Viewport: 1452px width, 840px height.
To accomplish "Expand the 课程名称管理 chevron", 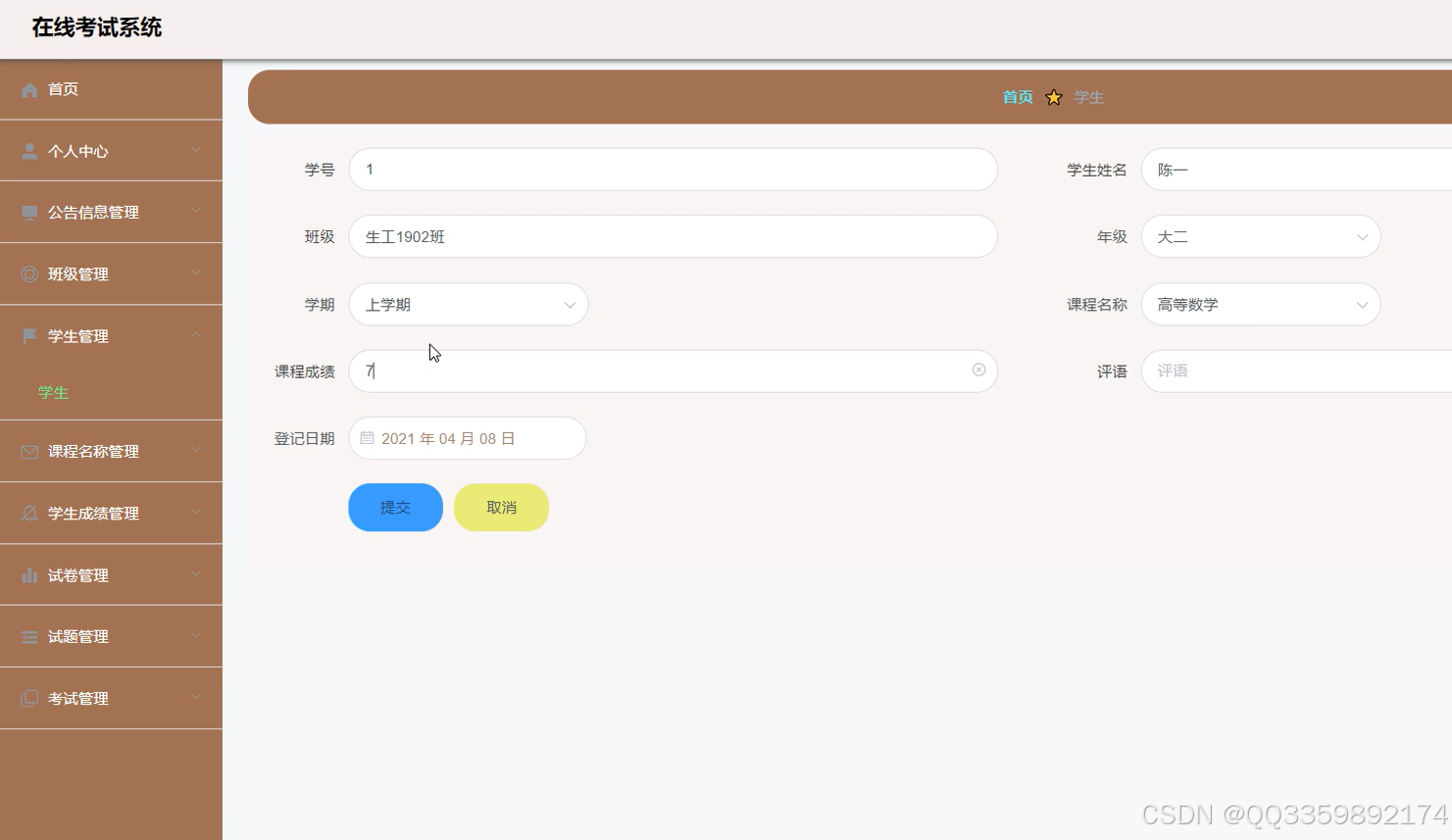I will coord(196,450).
